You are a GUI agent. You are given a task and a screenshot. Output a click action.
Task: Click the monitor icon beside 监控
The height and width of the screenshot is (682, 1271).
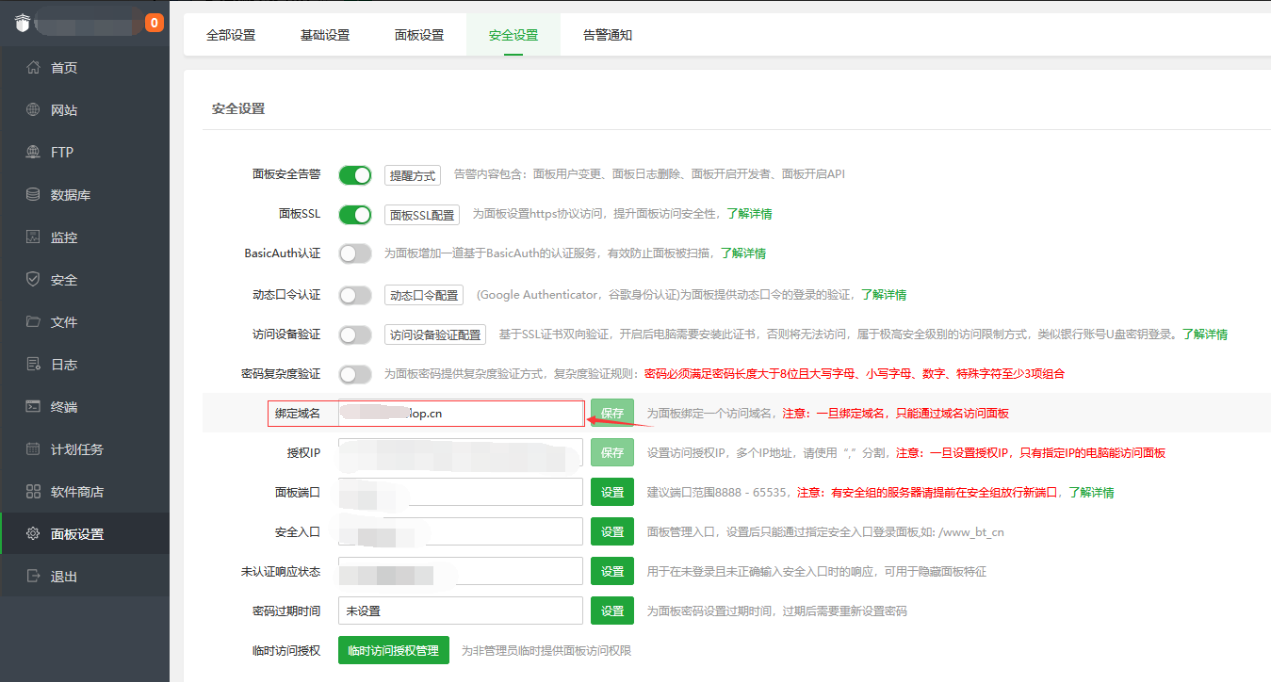(33, 237)
